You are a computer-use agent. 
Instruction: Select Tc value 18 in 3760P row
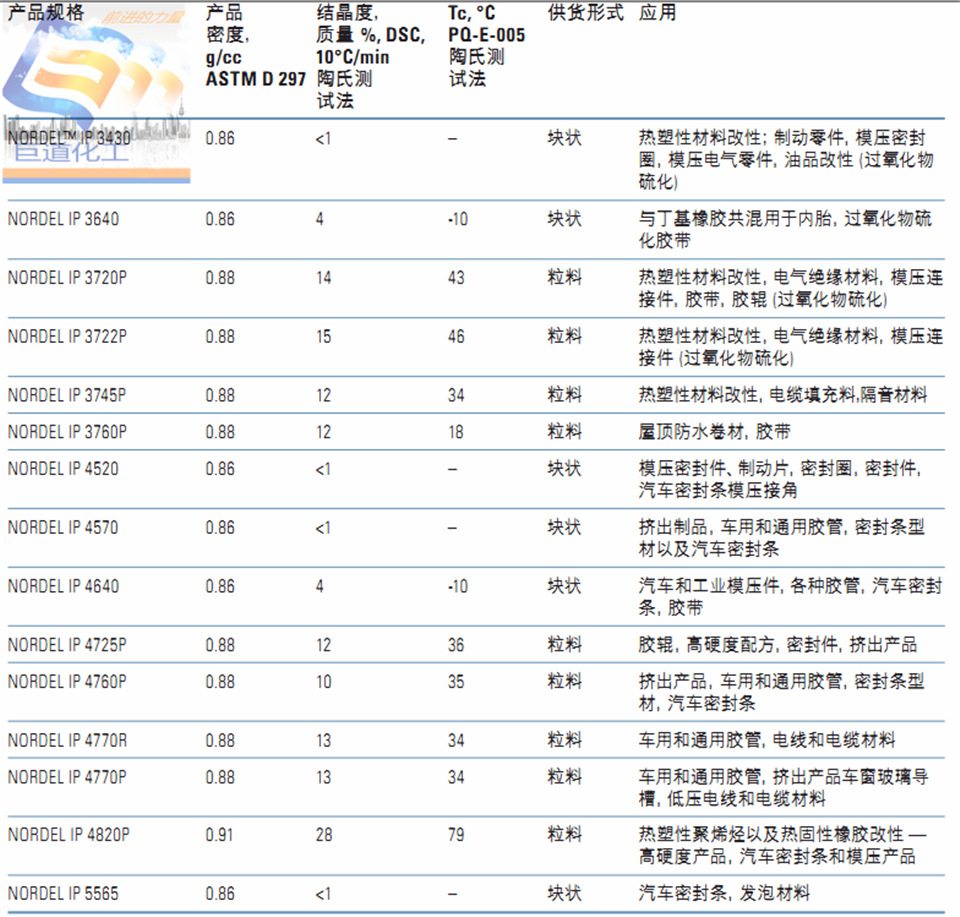pos(456,432)
